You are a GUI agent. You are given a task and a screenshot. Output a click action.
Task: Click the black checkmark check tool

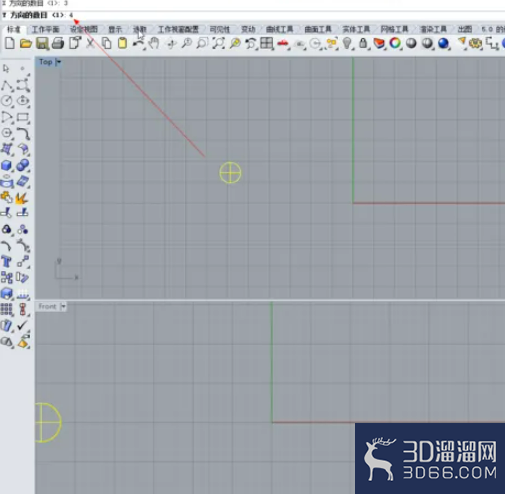pyautogui.click(x=22, y=325)
